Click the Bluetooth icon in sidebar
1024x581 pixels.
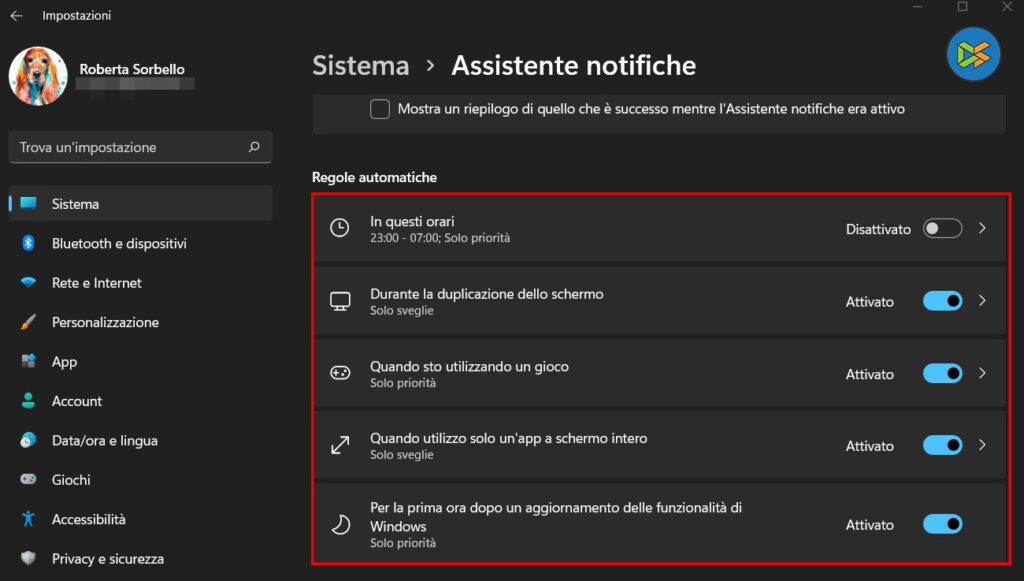[28, 243]
